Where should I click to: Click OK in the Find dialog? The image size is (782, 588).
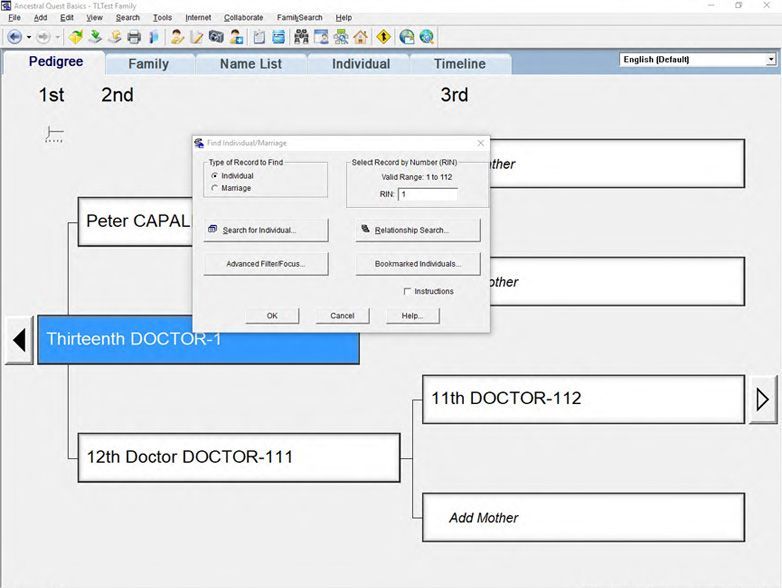[x=272, y=316]
